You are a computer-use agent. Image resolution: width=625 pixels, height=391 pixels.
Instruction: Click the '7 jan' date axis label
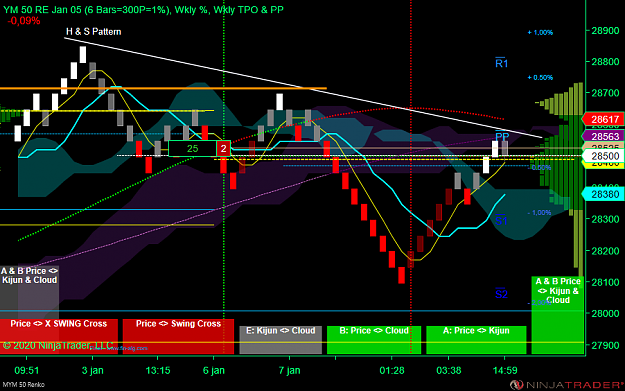[x=289, y=371]
